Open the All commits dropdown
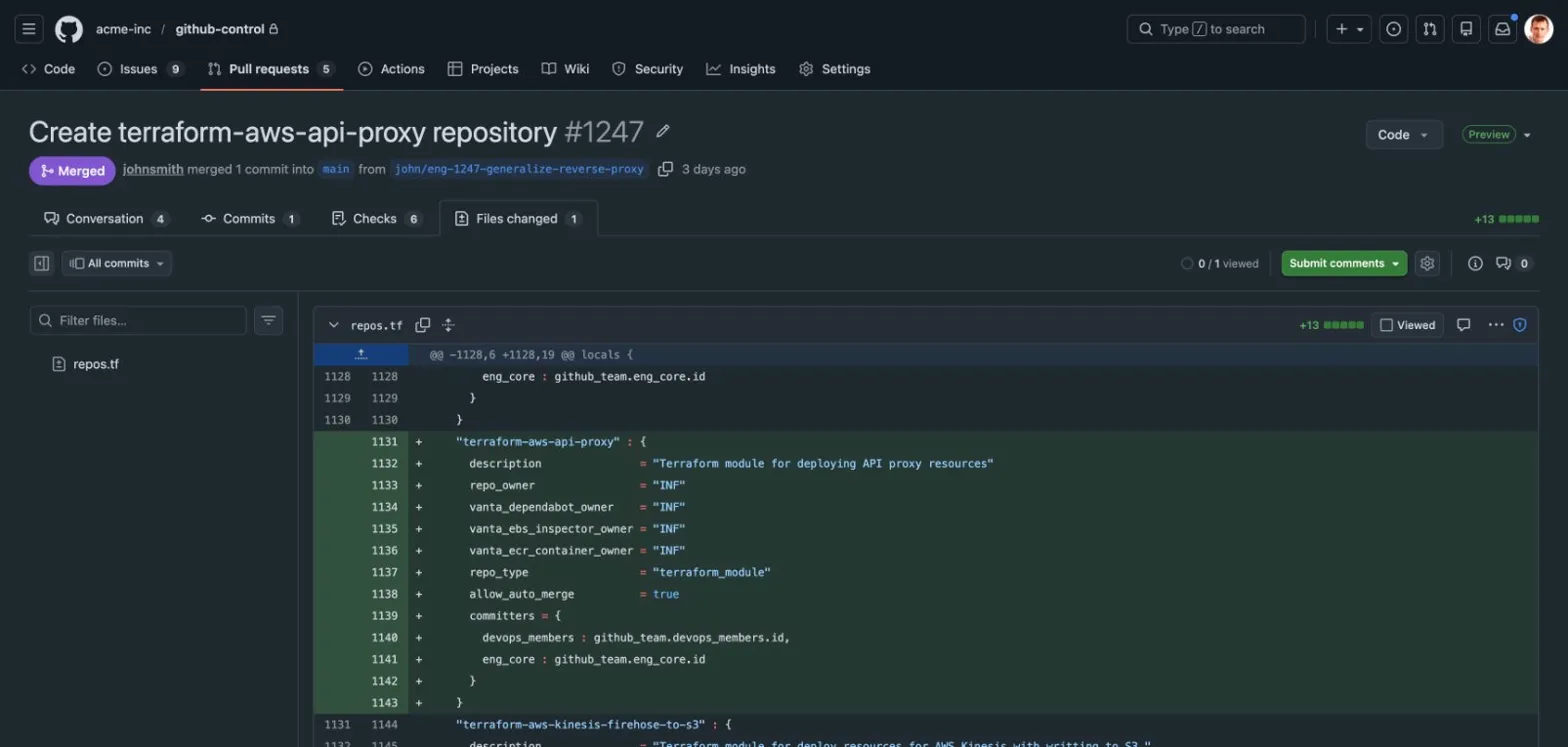This screenshot has height=747, width=1568. point(117,263)
